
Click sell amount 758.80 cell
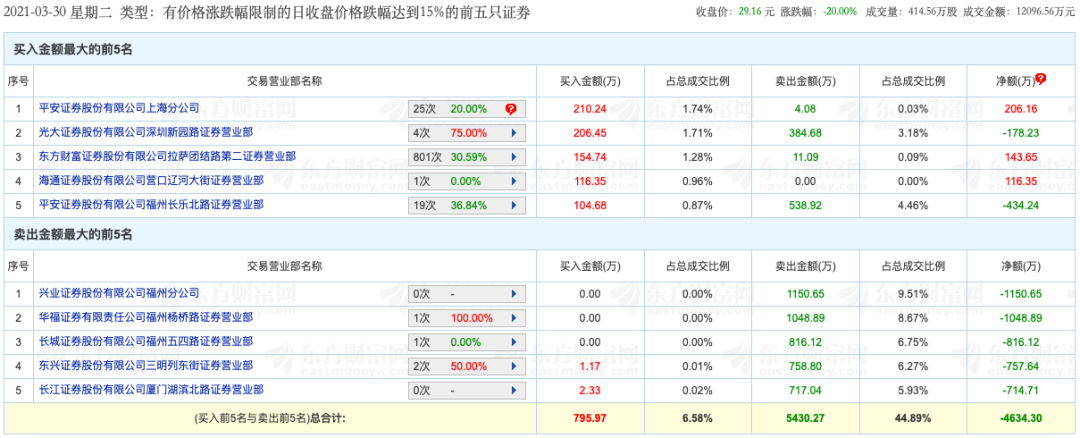coord(804,366)
